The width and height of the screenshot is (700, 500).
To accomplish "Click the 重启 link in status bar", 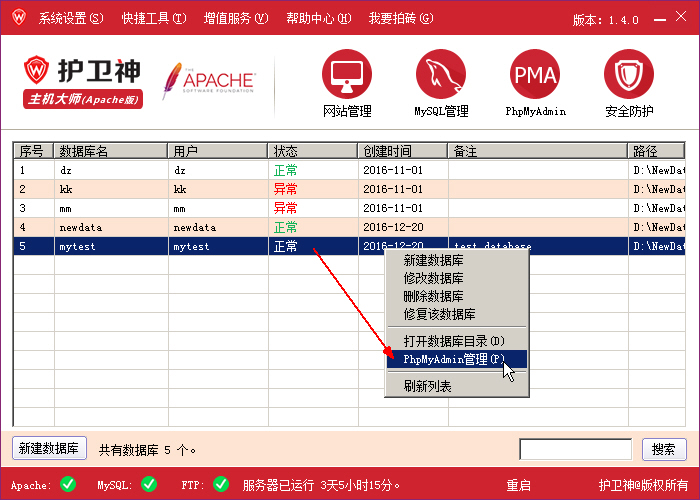I will [x=518, y=485].
